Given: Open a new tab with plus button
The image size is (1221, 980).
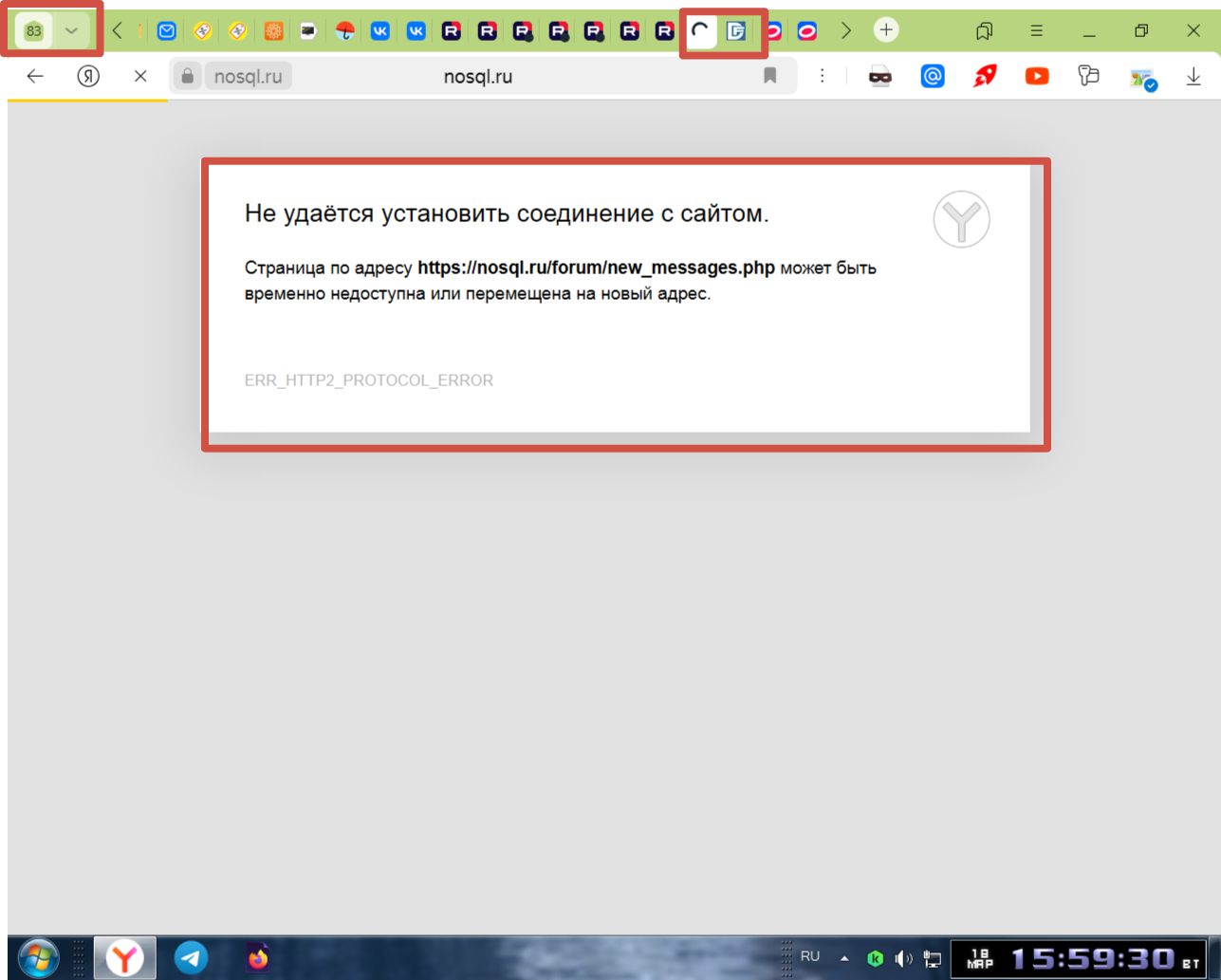Looking at the screenshot, I should click(885, 30).
